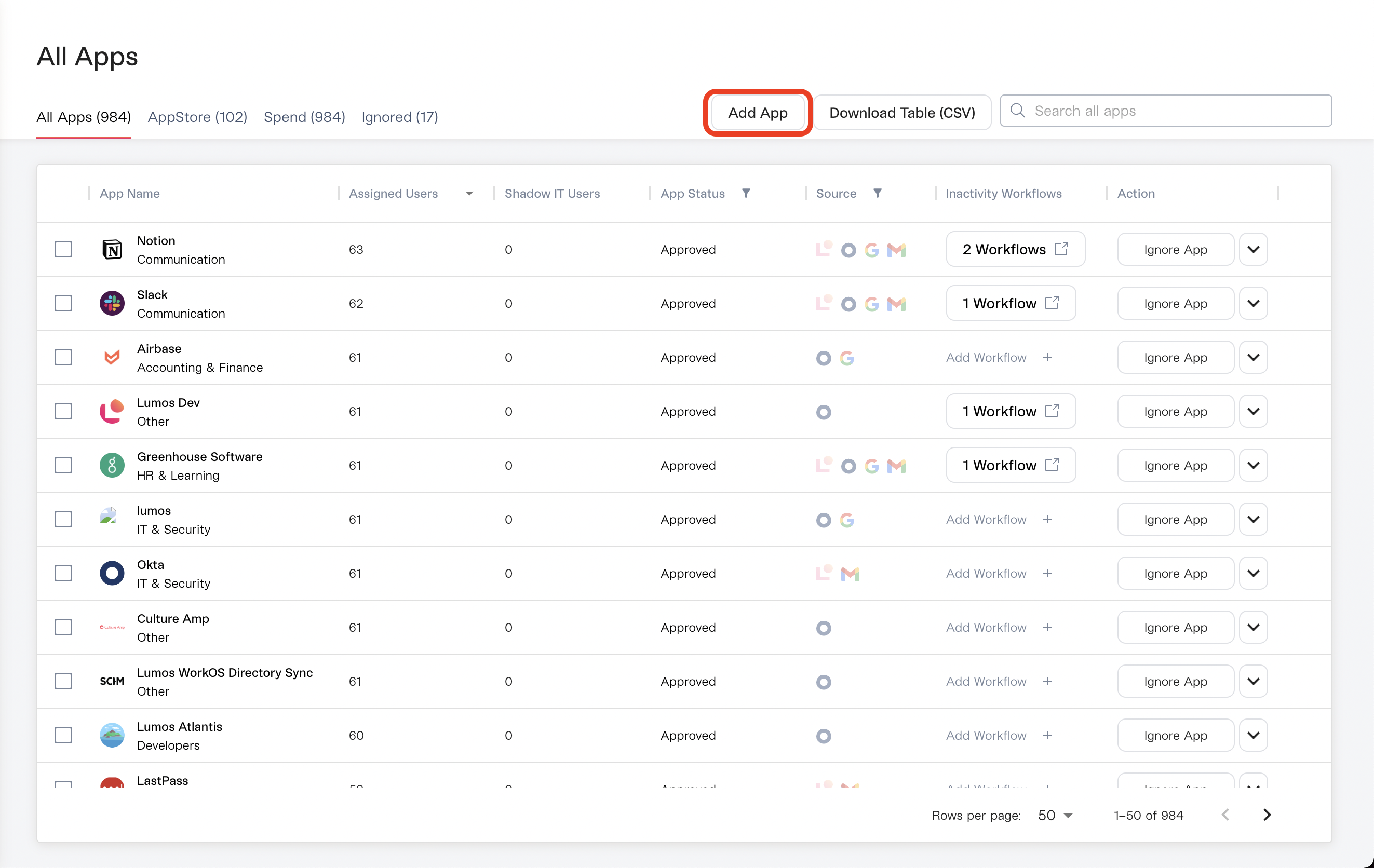Image resolution: width=1374 pixels, height=868 pixels.
Task: Open Notion's 2 Workflows link
Action: (x=1015, y=249)
